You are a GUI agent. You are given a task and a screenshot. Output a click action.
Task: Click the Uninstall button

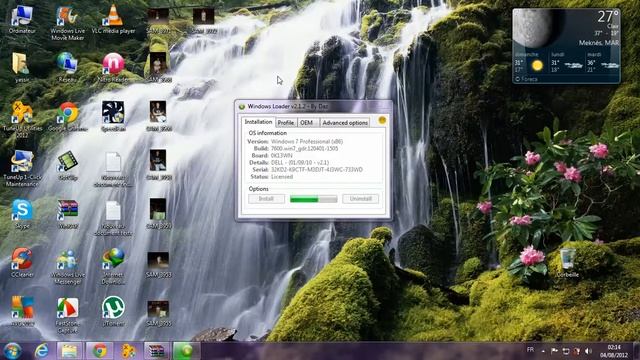[x=360, y=199]
